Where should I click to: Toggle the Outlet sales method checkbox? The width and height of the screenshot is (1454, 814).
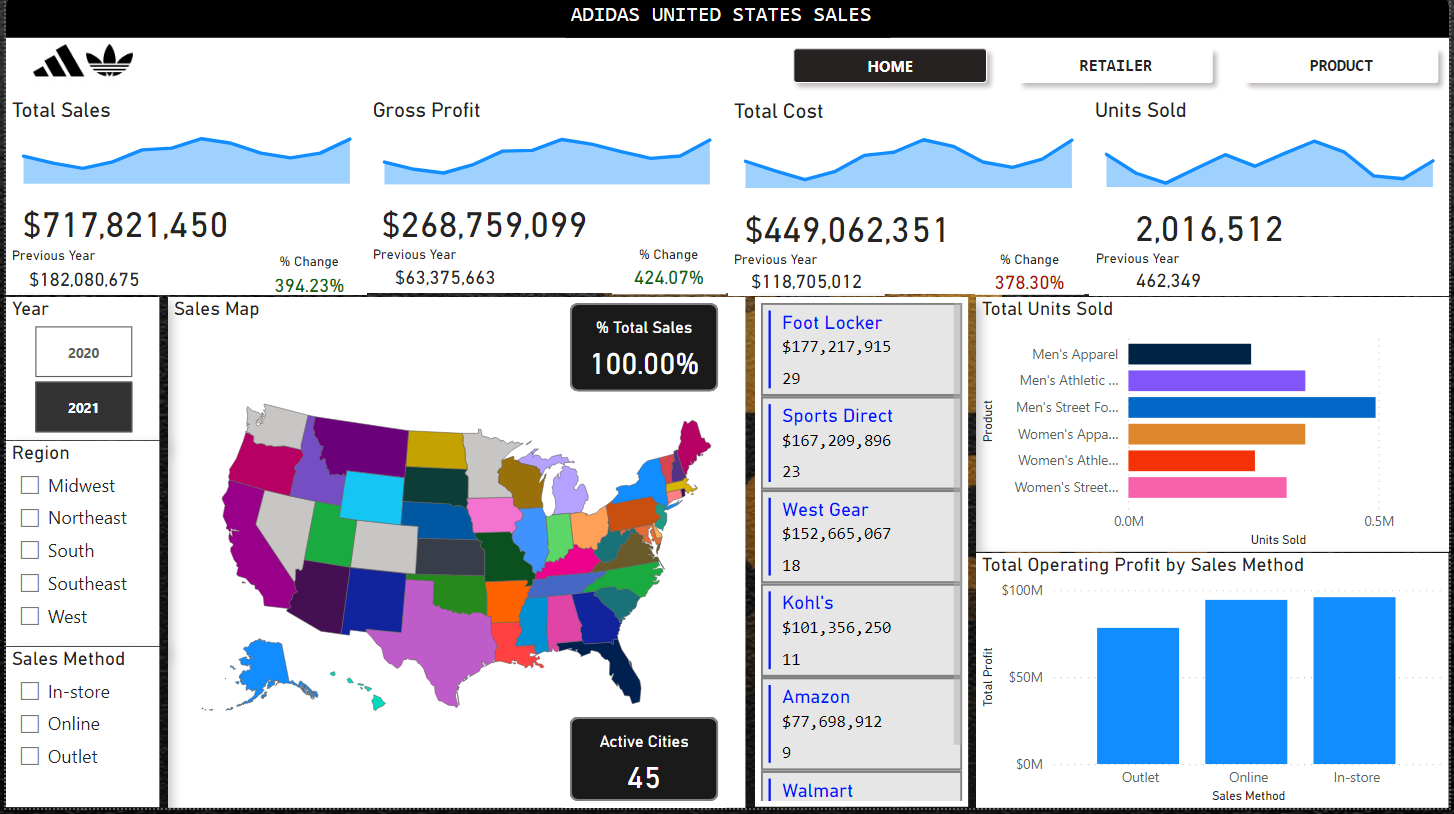click(30, 757)
